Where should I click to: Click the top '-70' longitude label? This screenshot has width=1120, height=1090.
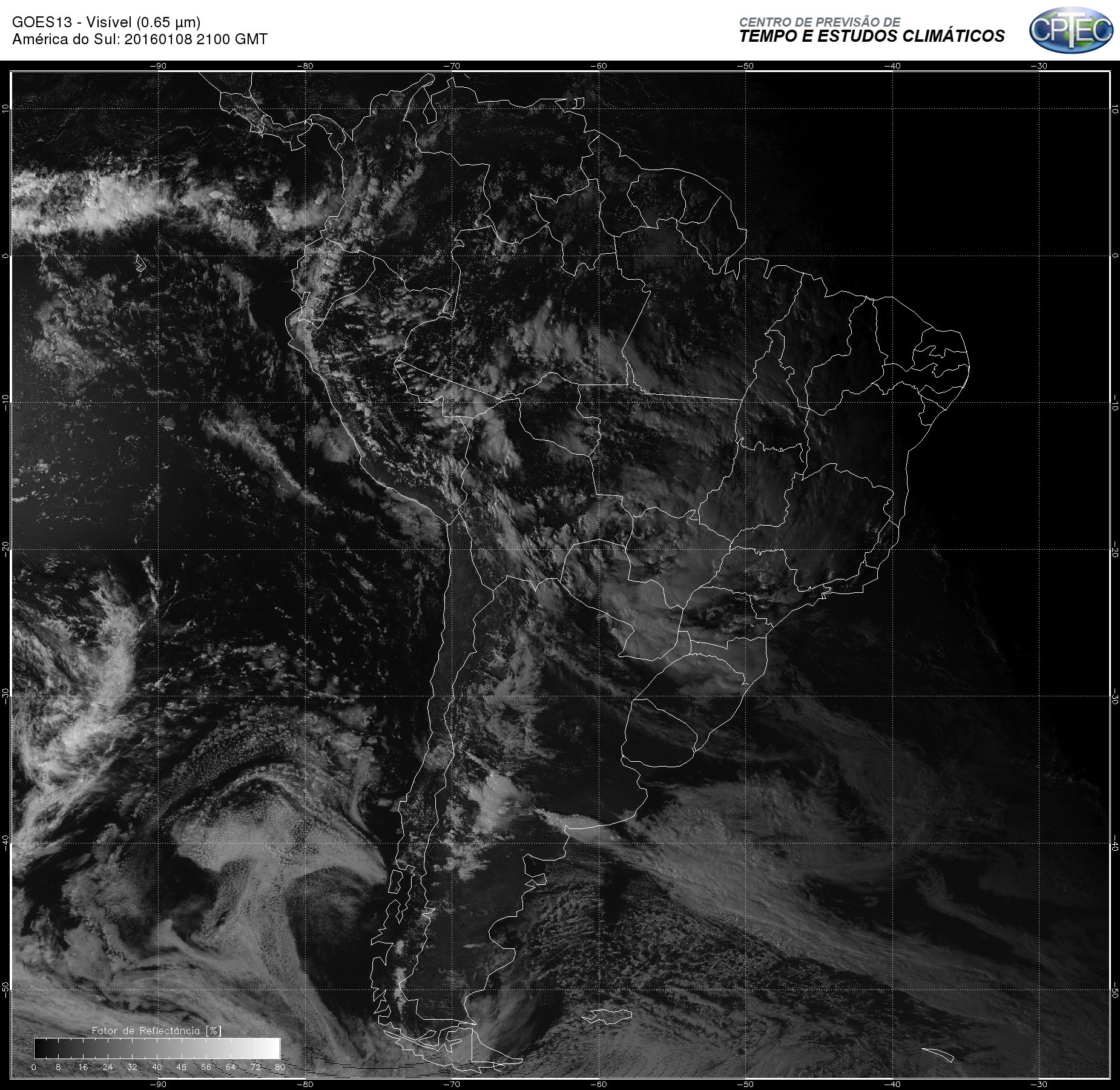point(452,66)
